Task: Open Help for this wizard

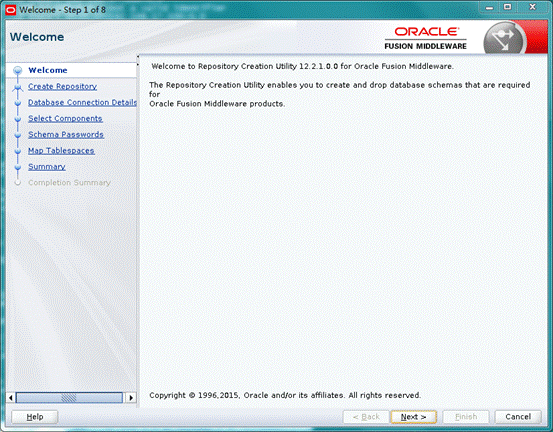Action: (35, 417)
